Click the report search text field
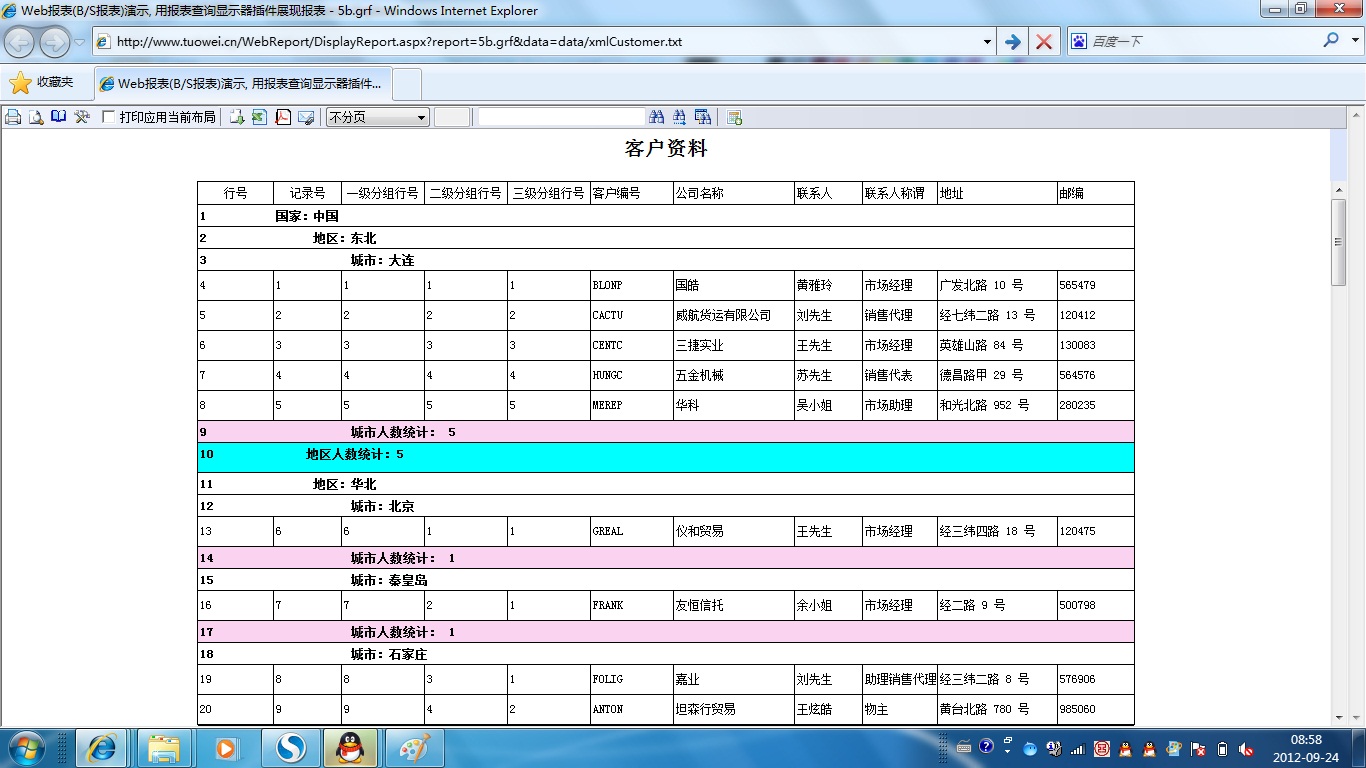The height and width of the screenshot is (768, 1366). (560, 117)
